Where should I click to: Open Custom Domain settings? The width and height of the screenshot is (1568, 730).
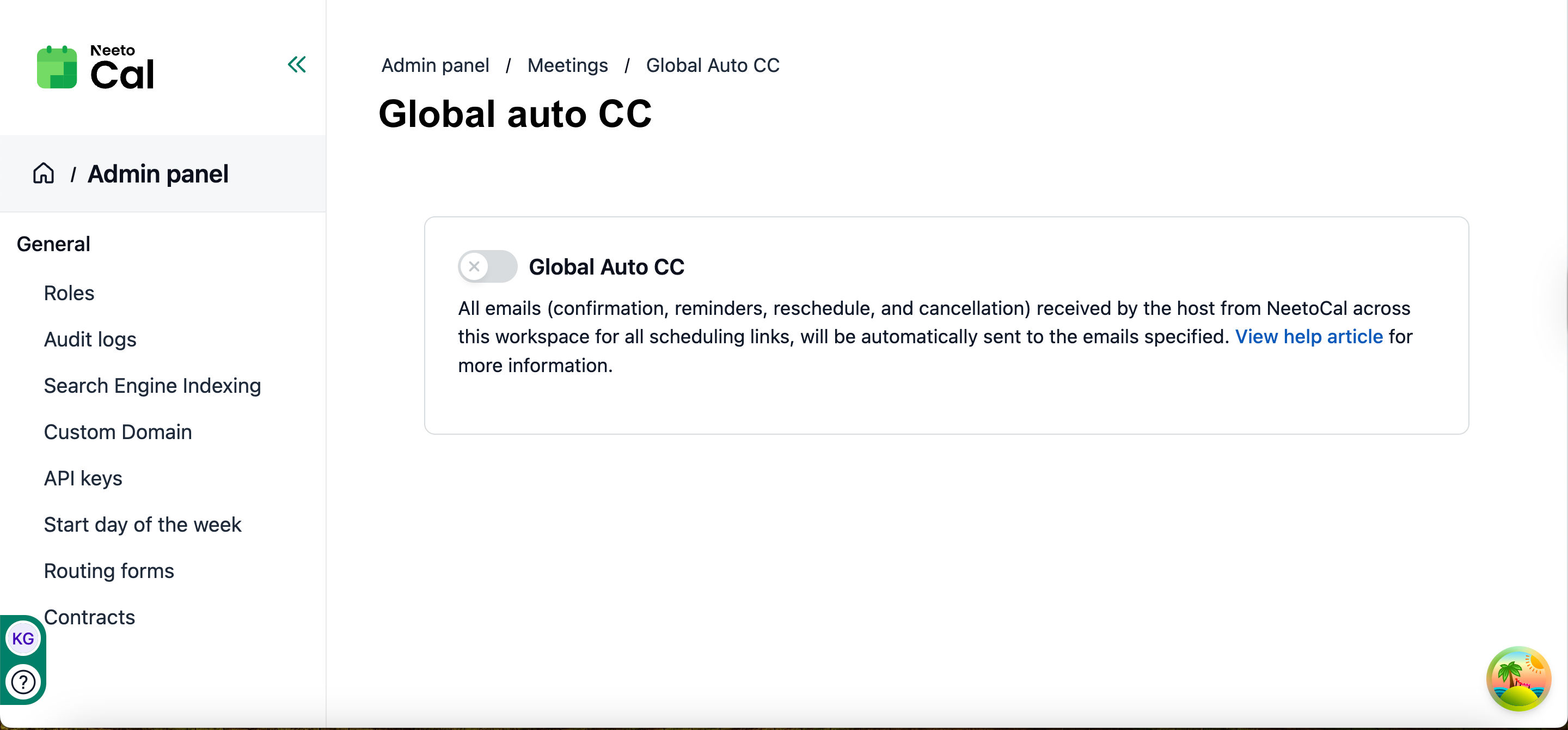[118, 432]
